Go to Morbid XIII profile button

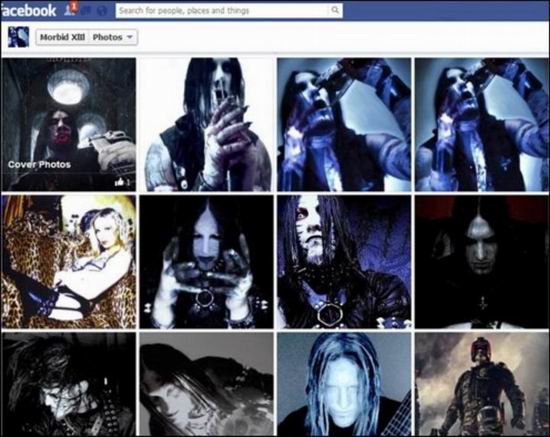(x=62, y=37)
